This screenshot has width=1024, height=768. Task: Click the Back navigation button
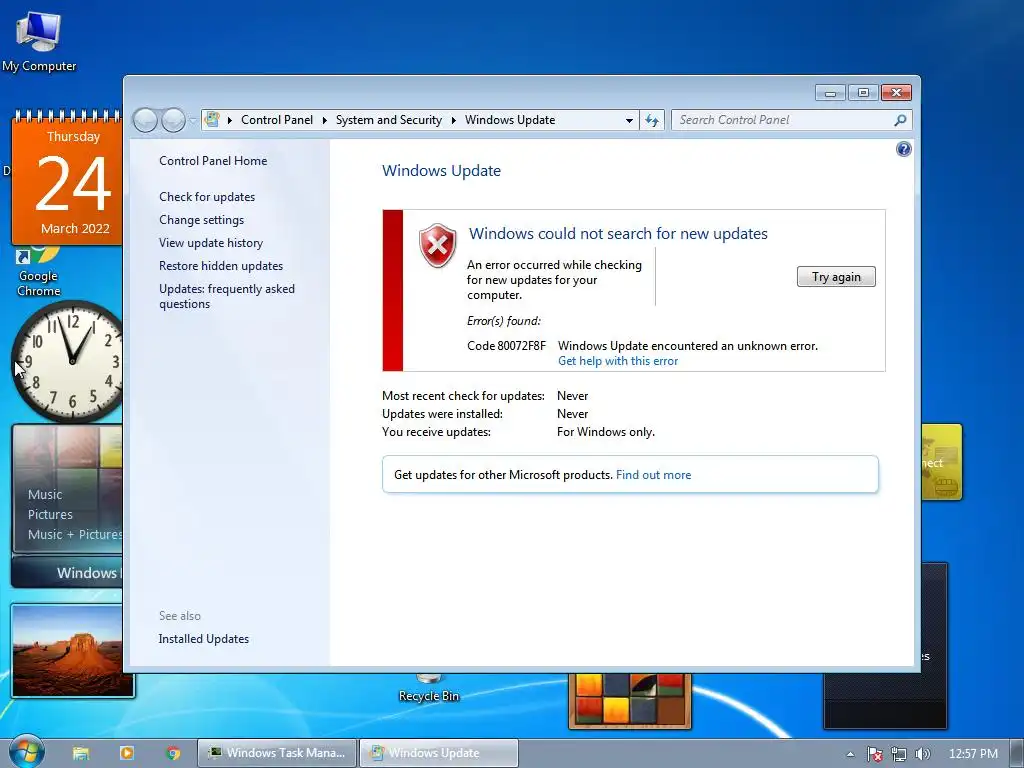point(145,120)
